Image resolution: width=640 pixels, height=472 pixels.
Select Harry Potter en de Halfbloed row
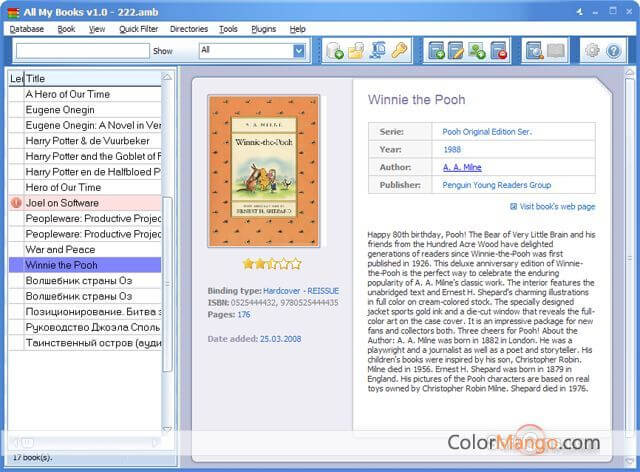coord(85,171)
